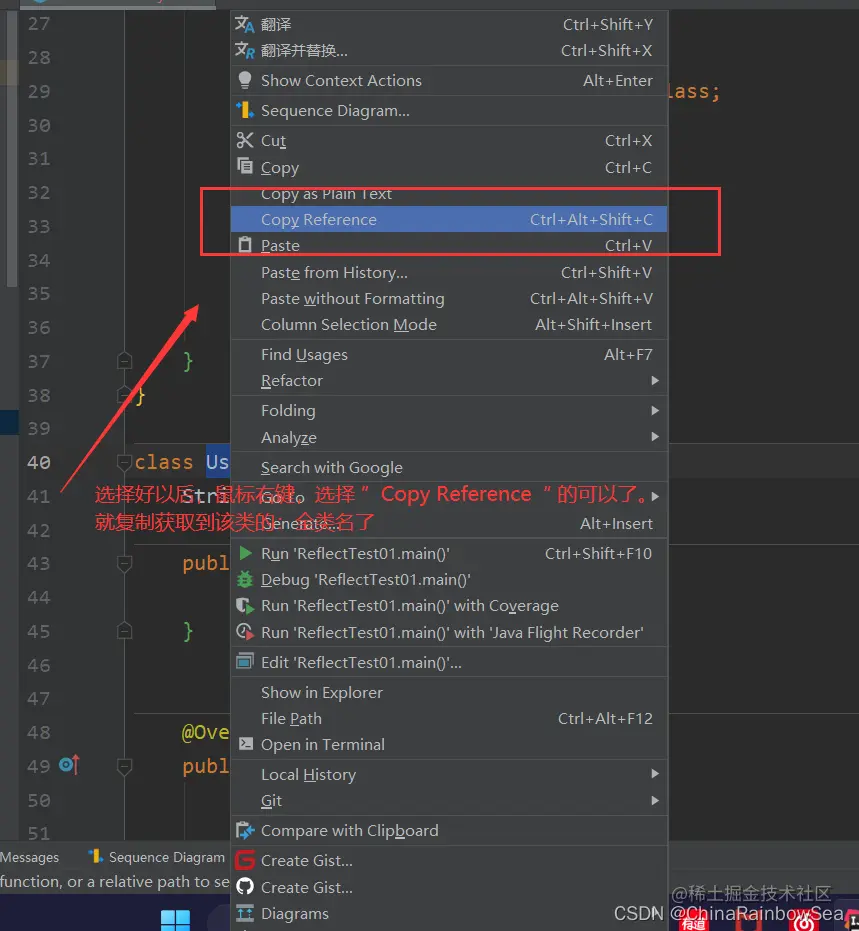Click the Paste clipboard icon
The height and width of the screenshot is (931, 859).
245,245
